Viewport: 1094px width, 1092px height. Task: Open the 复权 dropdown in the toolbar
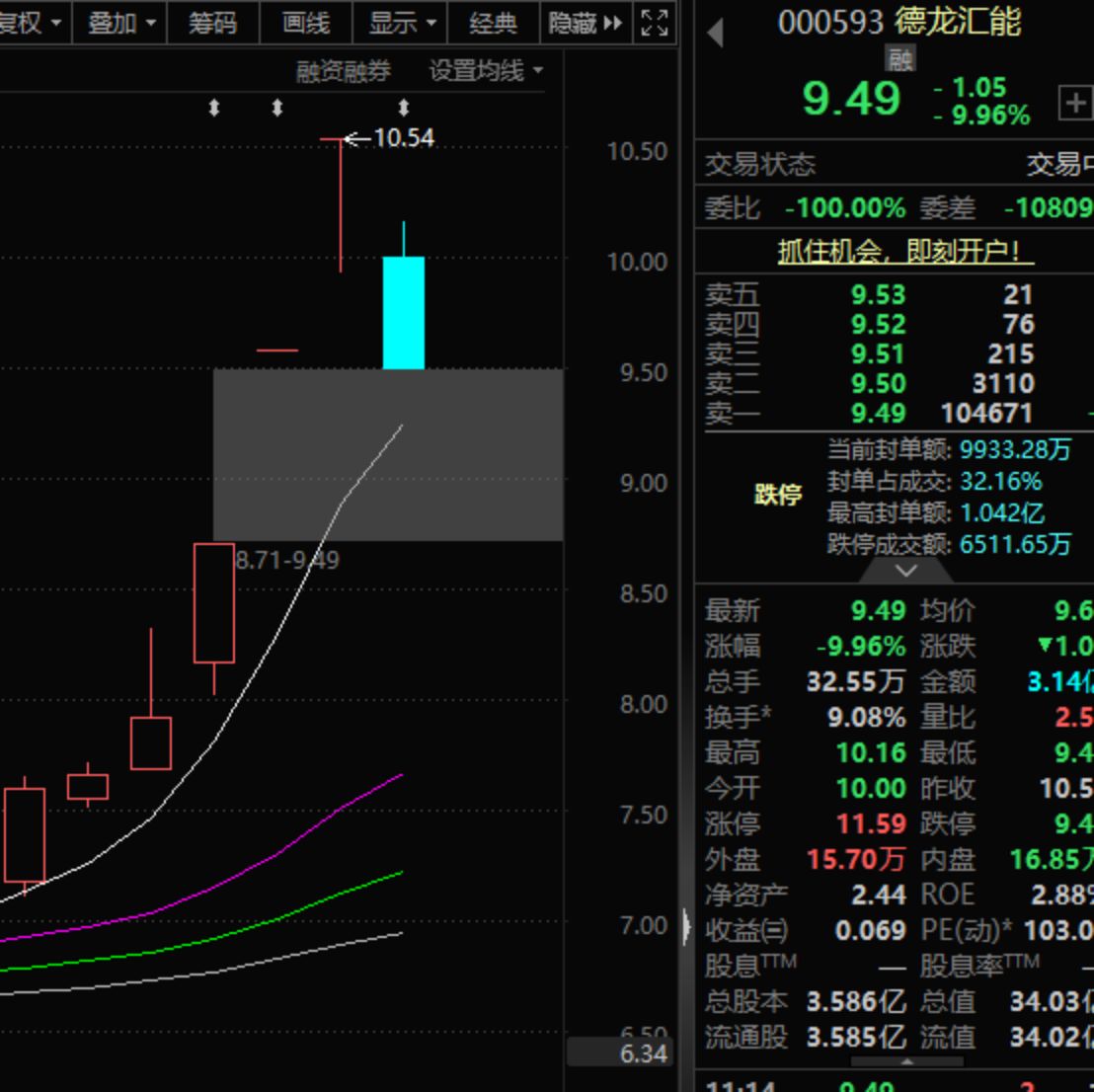pos(32,23)
